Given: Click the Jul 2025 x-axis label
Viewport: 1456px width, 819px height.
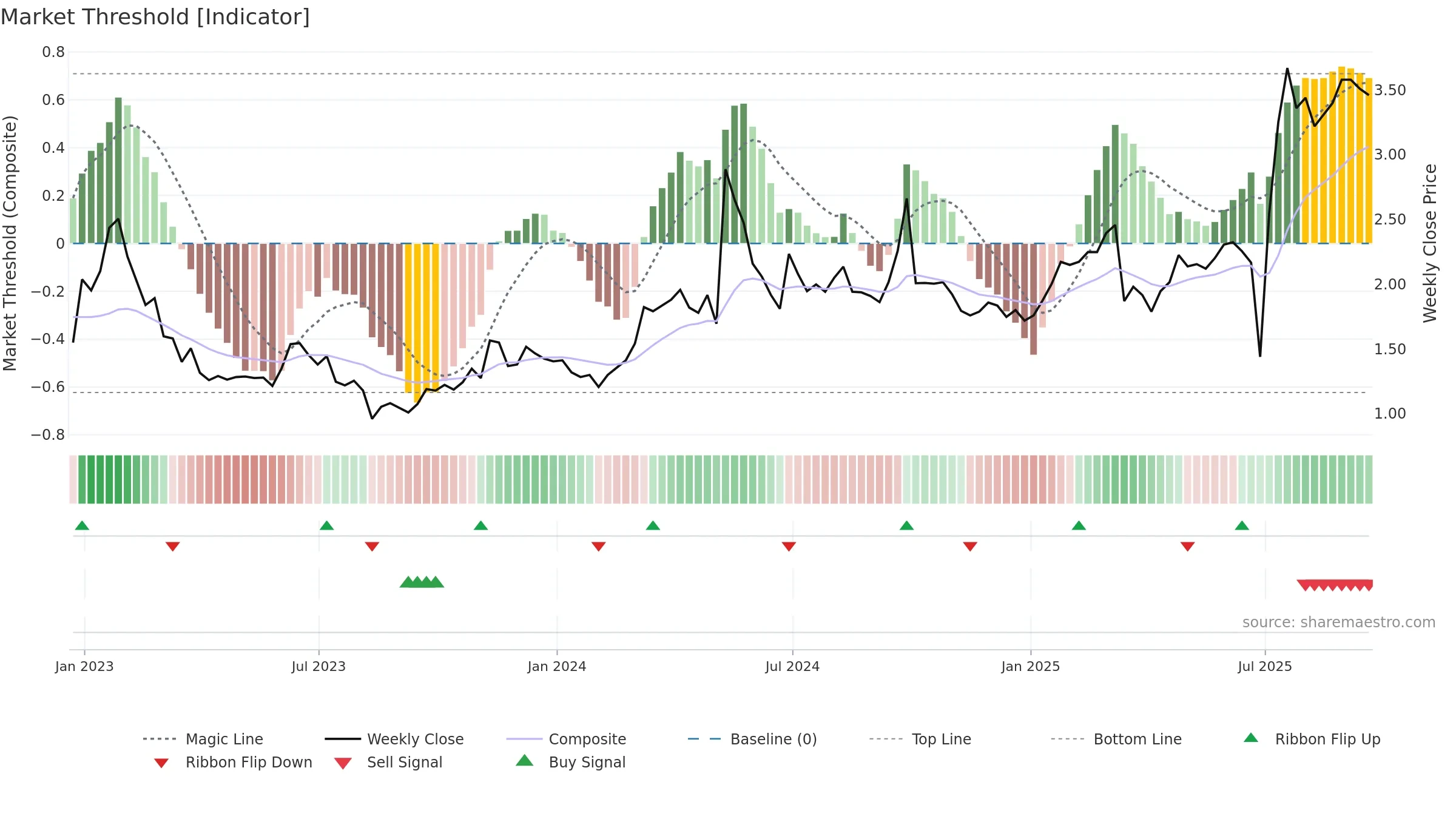Looking at the screenshot, I should coord(1265,666).
